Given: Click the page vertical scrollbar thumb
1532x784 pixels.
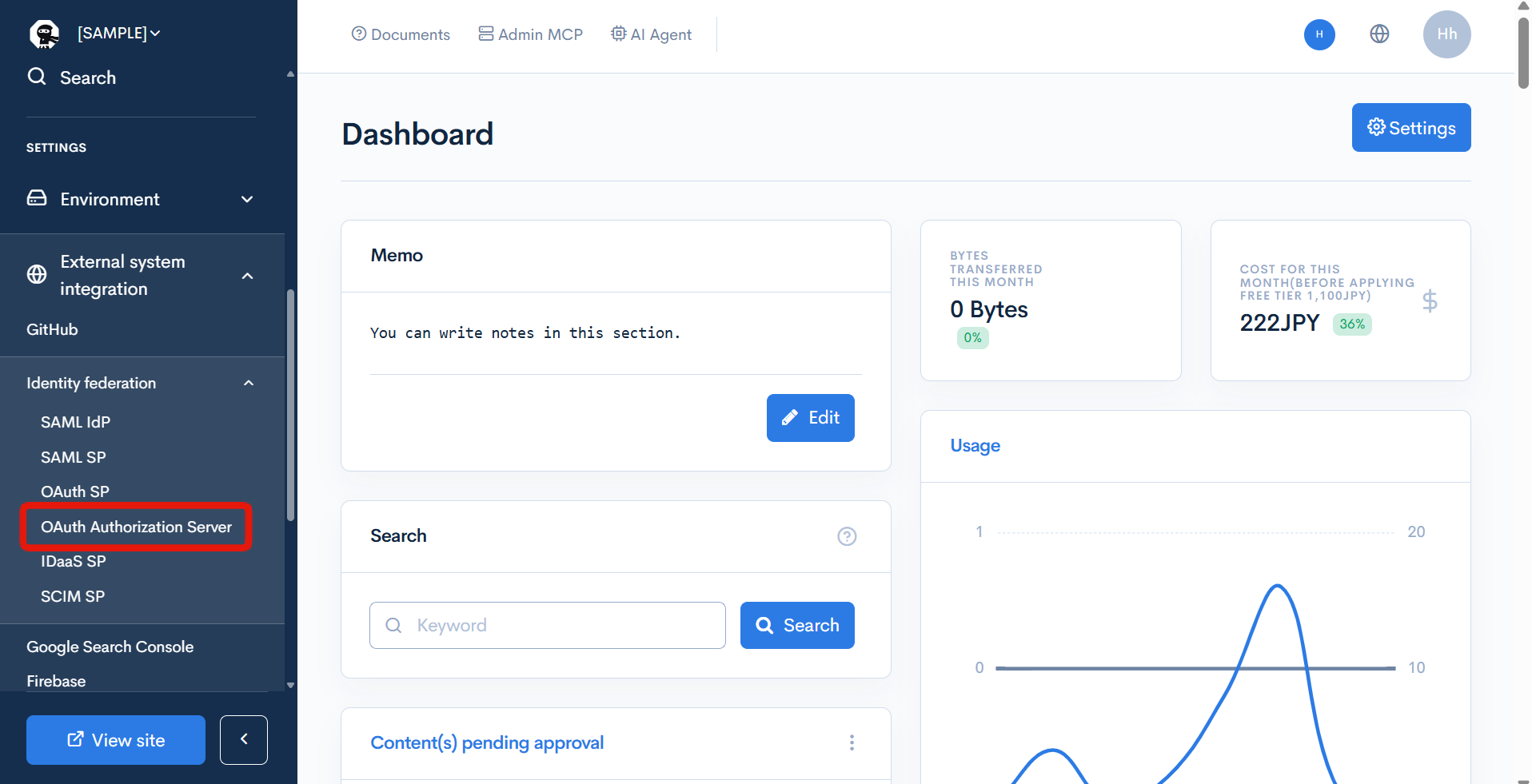Looking at the screenshot, I should (x=1523, y=52).
